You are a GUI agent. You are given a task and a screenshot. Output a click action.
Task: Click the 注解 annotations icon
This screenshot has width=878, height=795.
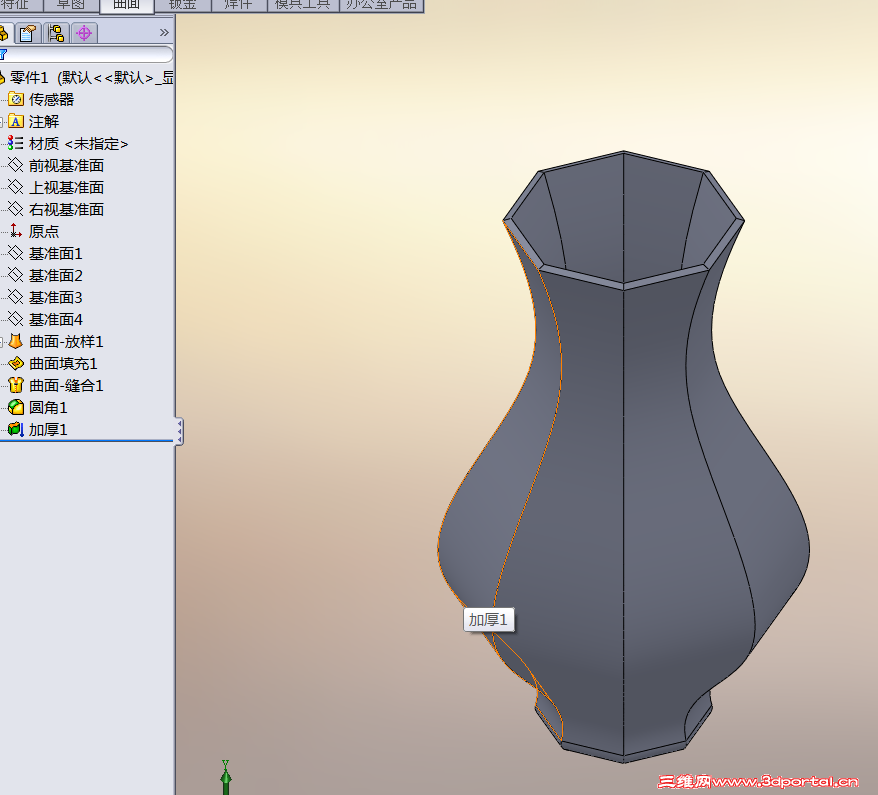[16, 121]
